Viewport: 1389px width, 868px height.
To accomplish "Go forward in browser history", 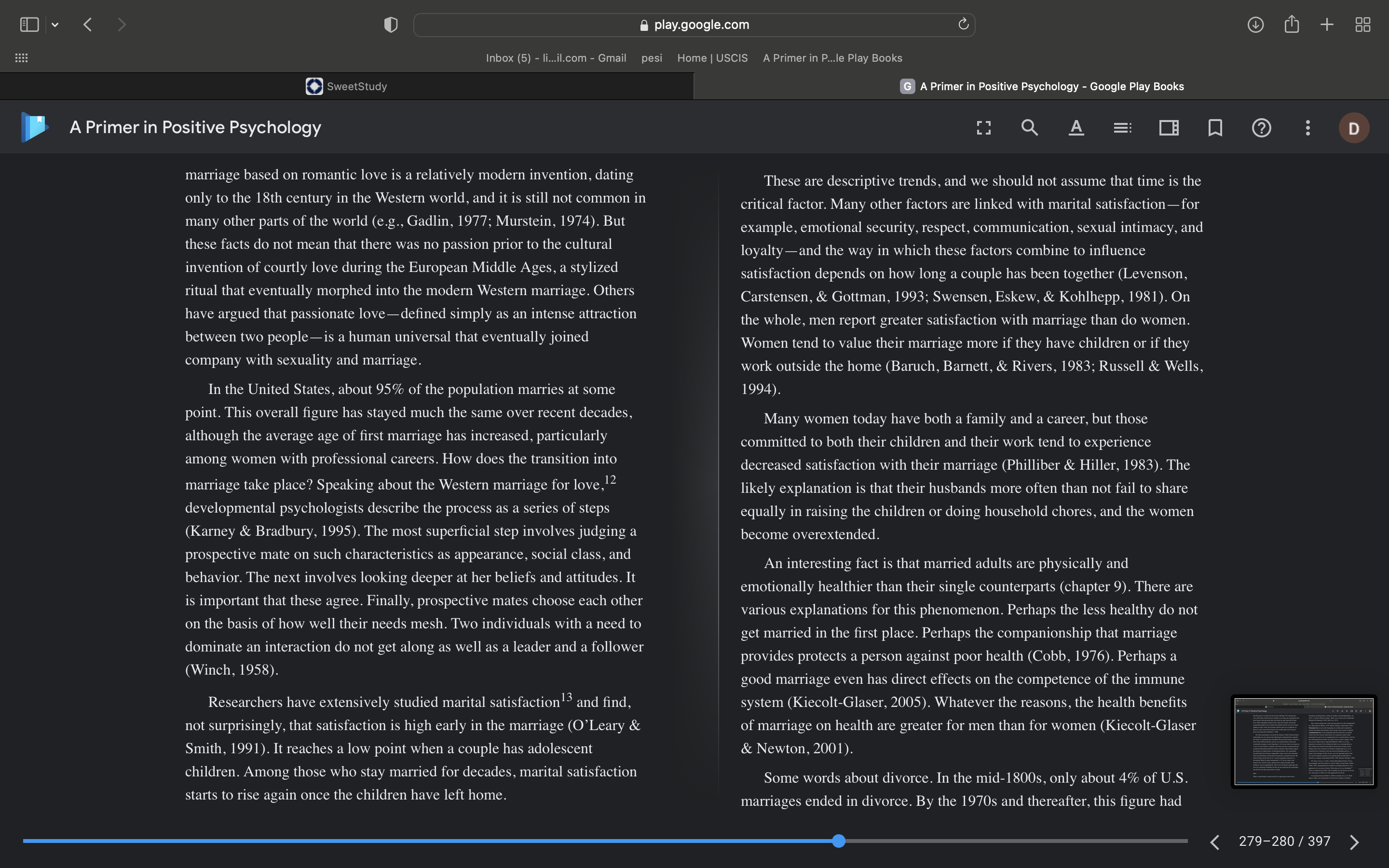I will click(x=121, y=25).
